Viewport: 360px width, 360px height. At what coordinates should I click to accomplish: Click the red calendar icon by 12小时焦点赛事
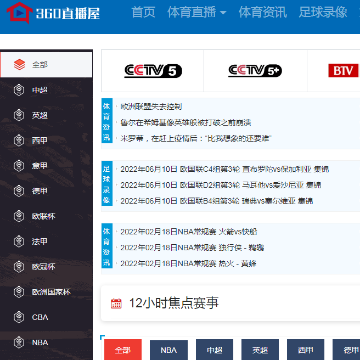coord(116,303)
